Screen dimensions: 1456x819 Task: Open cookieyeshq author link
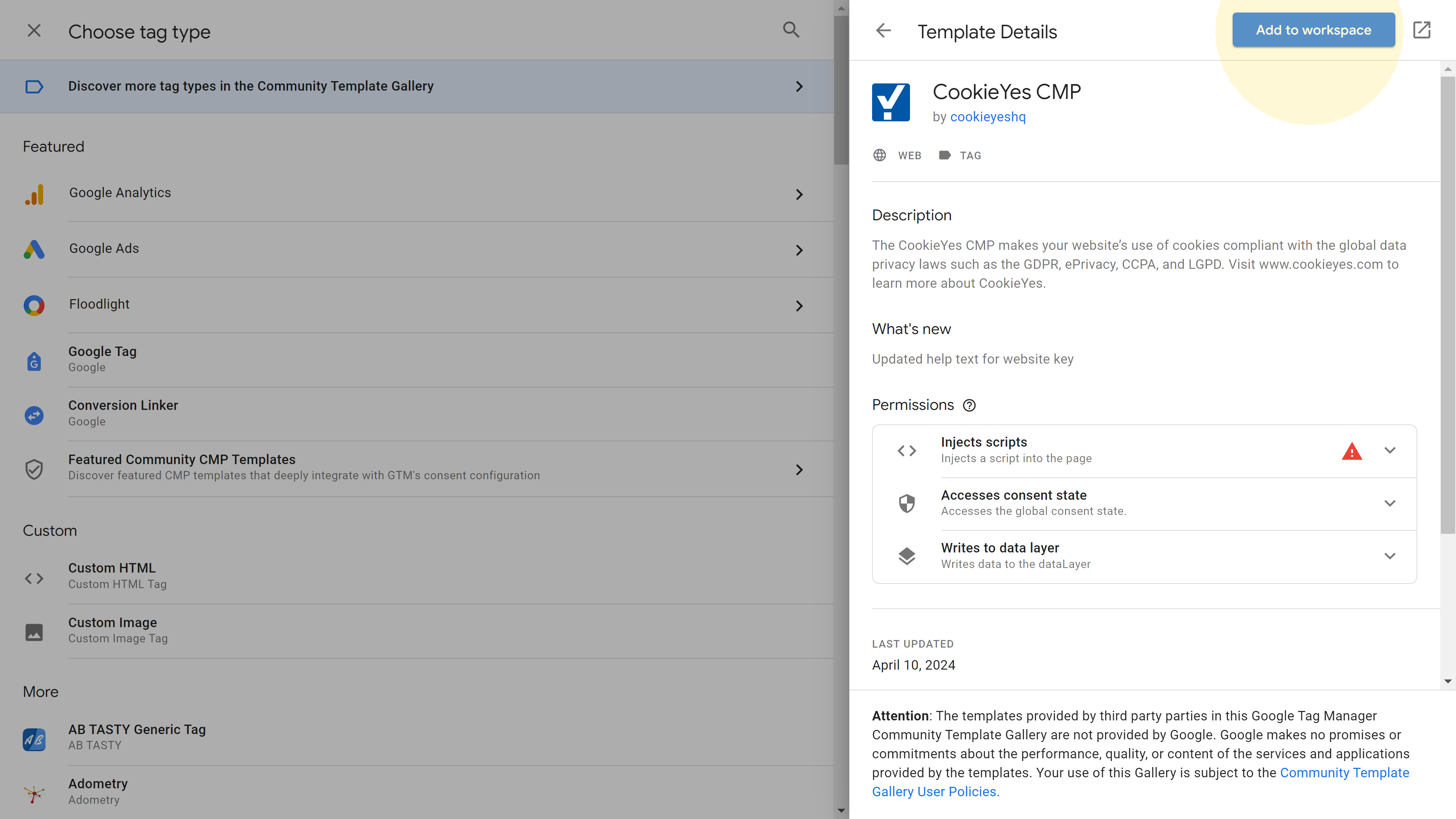point(987,117)
